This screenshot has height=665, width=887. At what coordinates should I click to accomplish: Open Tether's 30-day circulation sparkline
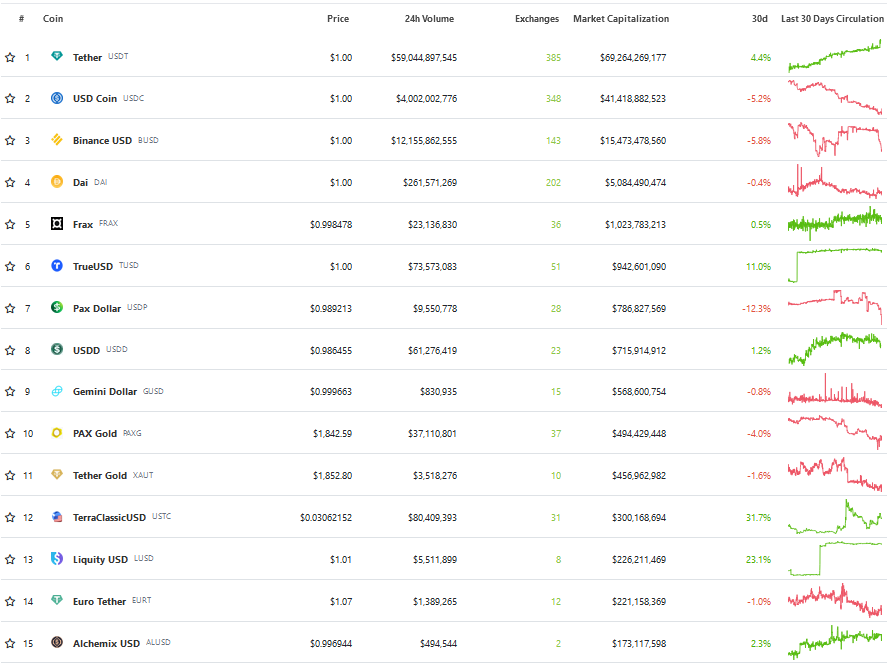click(x=835, y=57)
